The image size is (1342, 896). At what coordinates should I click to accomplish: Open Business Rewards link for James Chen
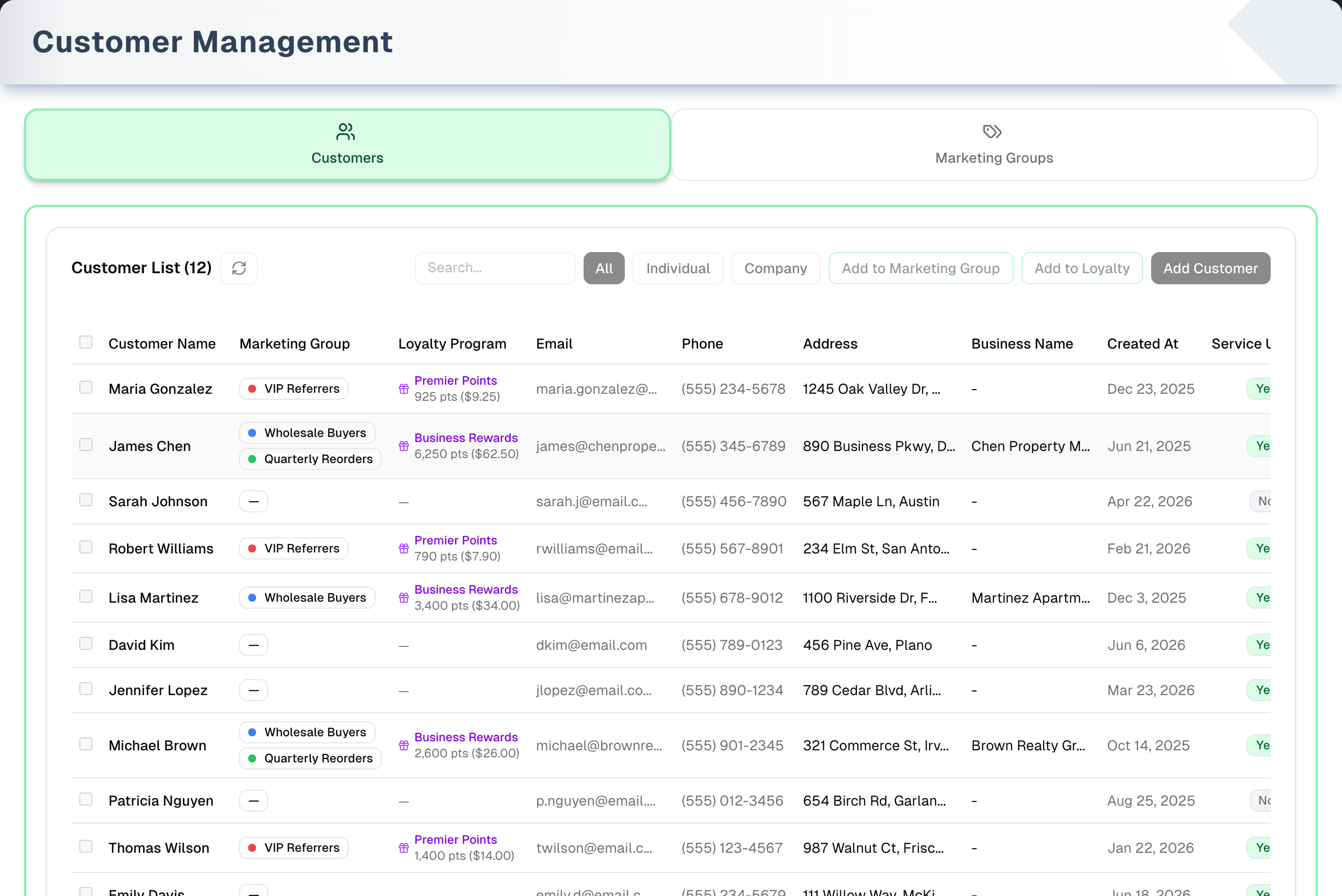tap(466, 438)
